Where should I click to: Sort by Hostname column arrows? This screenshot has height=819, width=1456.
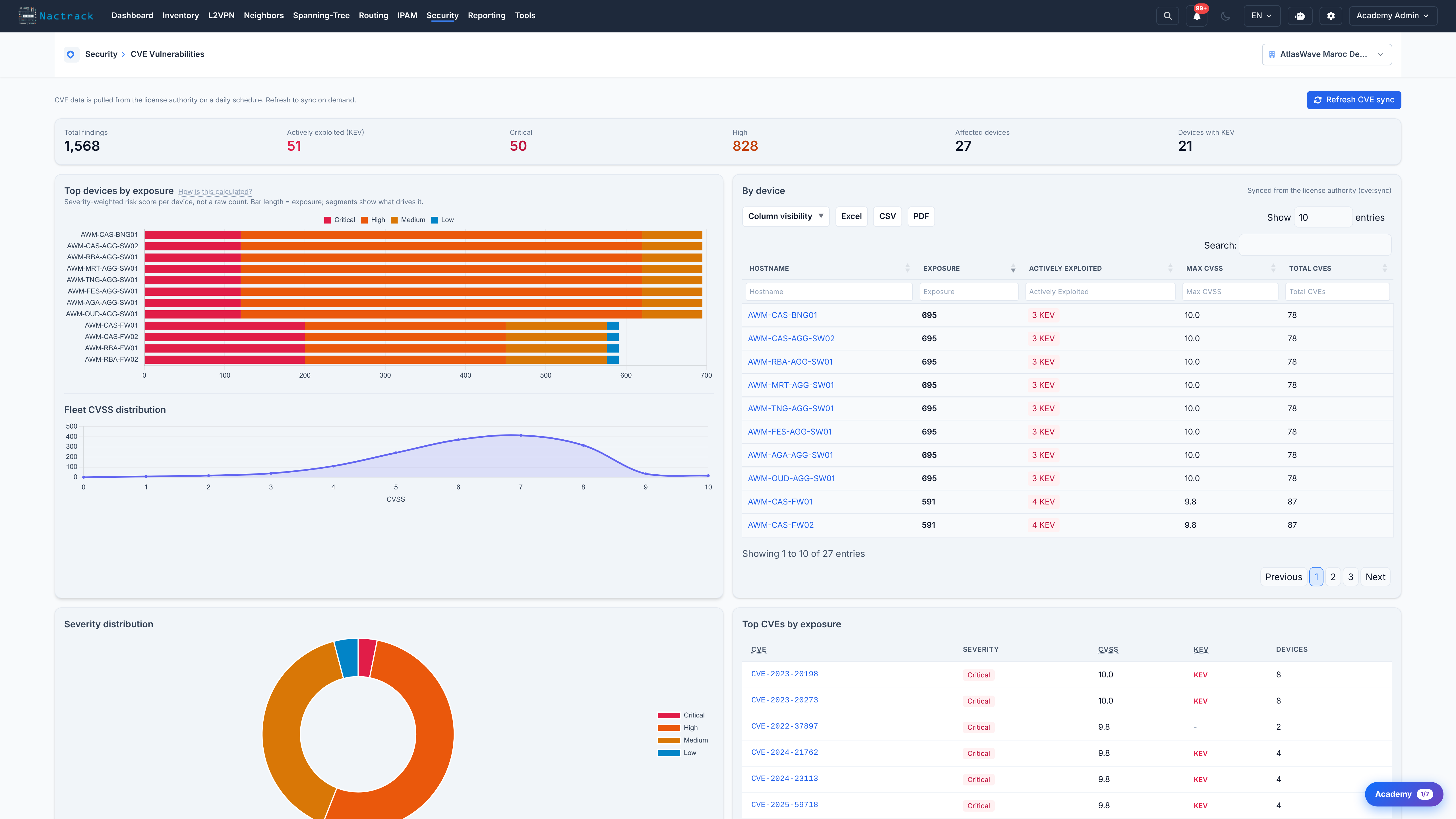[907, 268]
